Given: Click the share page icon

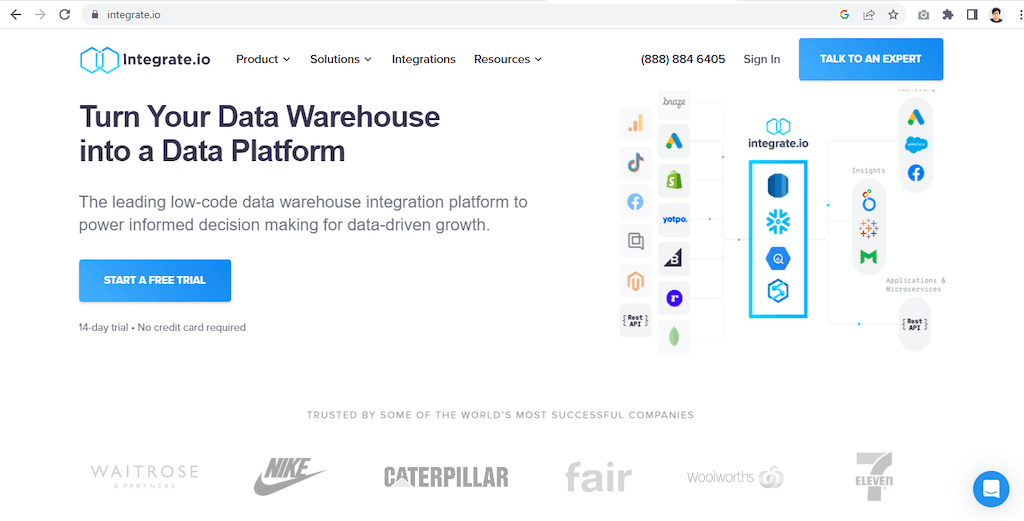Looking at the screenshot, I should [869, 14].
